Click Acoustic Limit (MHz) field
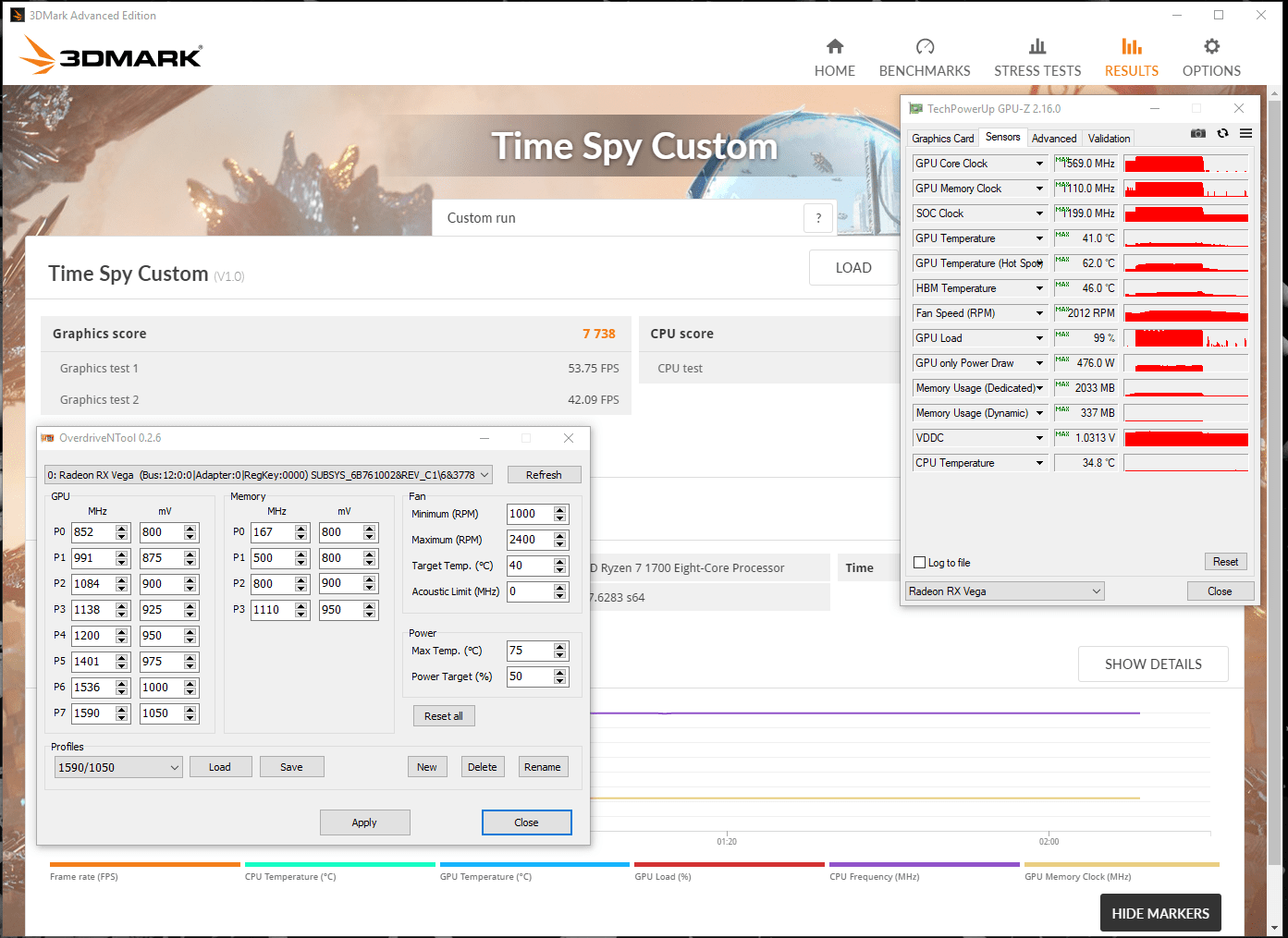This screenshot has height=938, width=1288. click(530, 591)
